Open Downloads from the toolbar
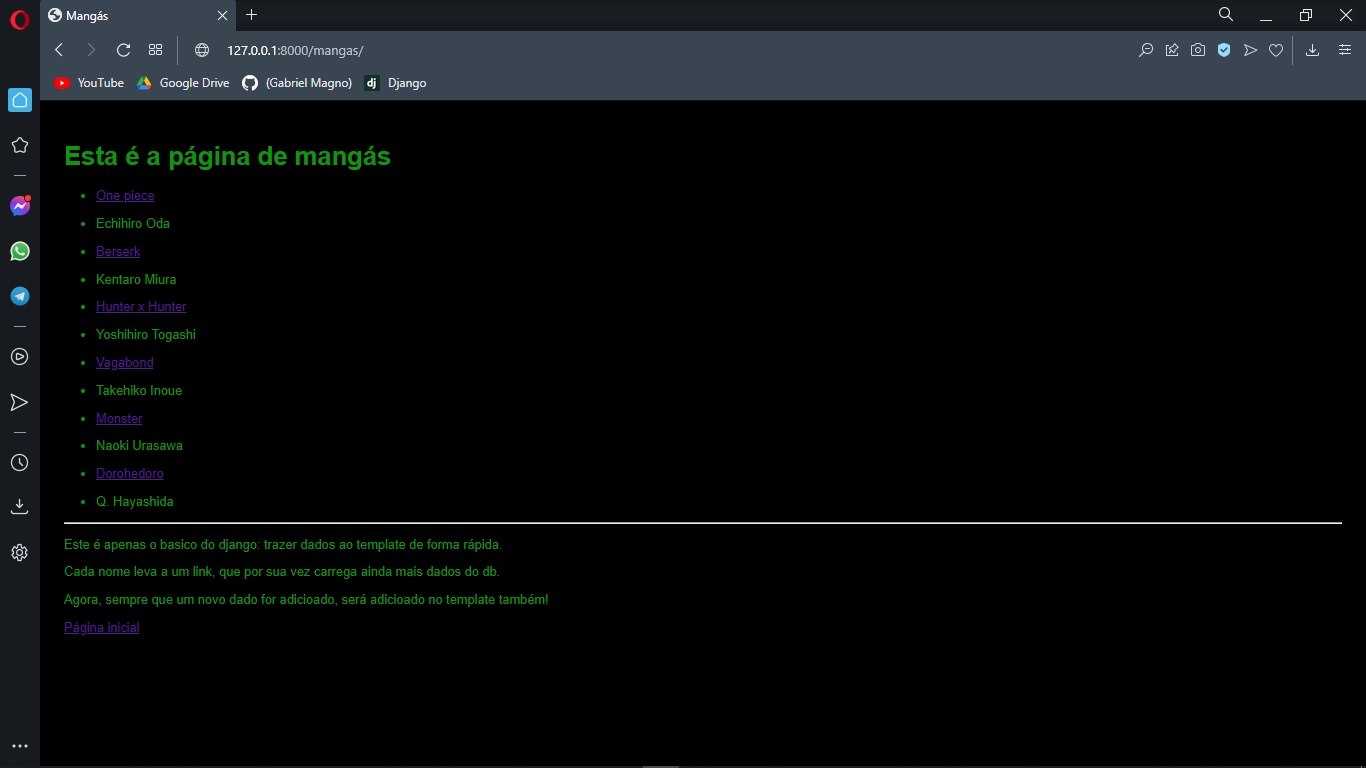Image resolution: width=1366 pixels, height=768 pixels. coord(1311,49)
